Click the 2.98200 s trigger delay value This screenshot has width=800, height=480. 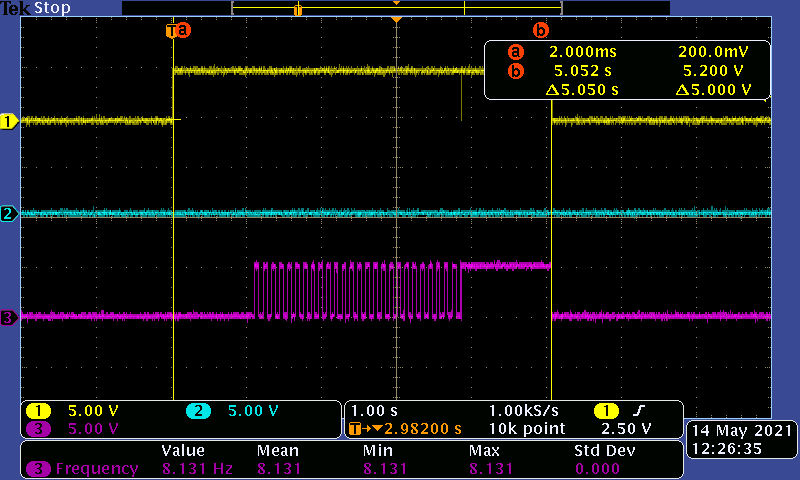[423, 428]
